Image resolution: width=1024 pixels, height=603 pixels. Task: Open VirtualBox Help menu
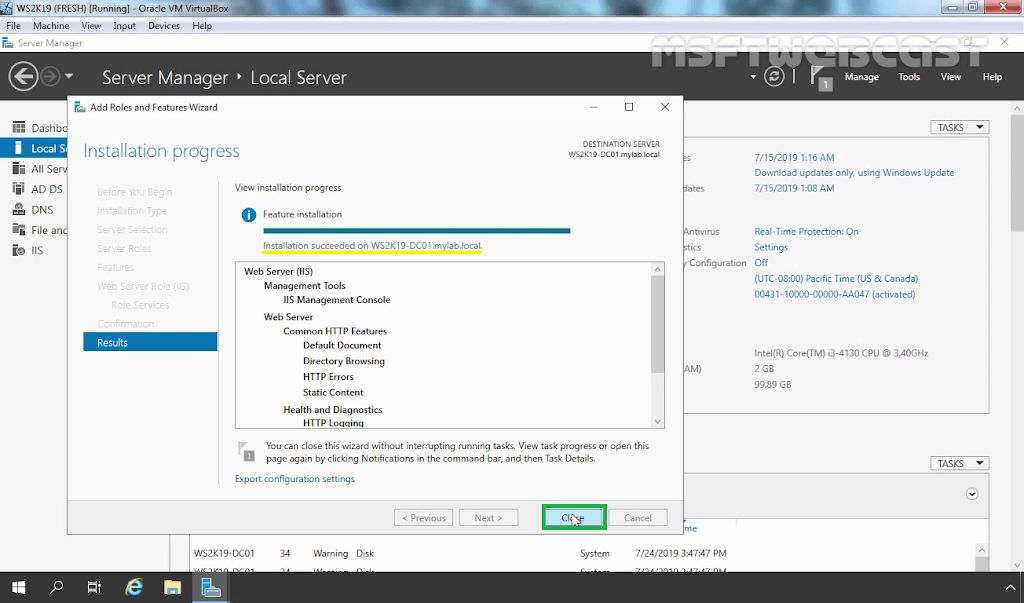[x=202, y=25]
